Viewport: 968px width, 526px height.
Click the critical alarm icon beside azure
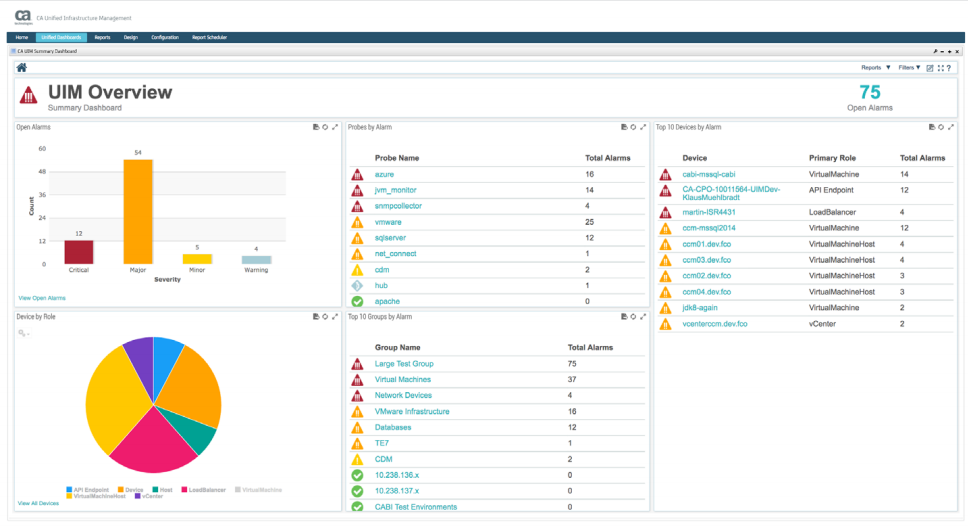[x=357, y=175]
